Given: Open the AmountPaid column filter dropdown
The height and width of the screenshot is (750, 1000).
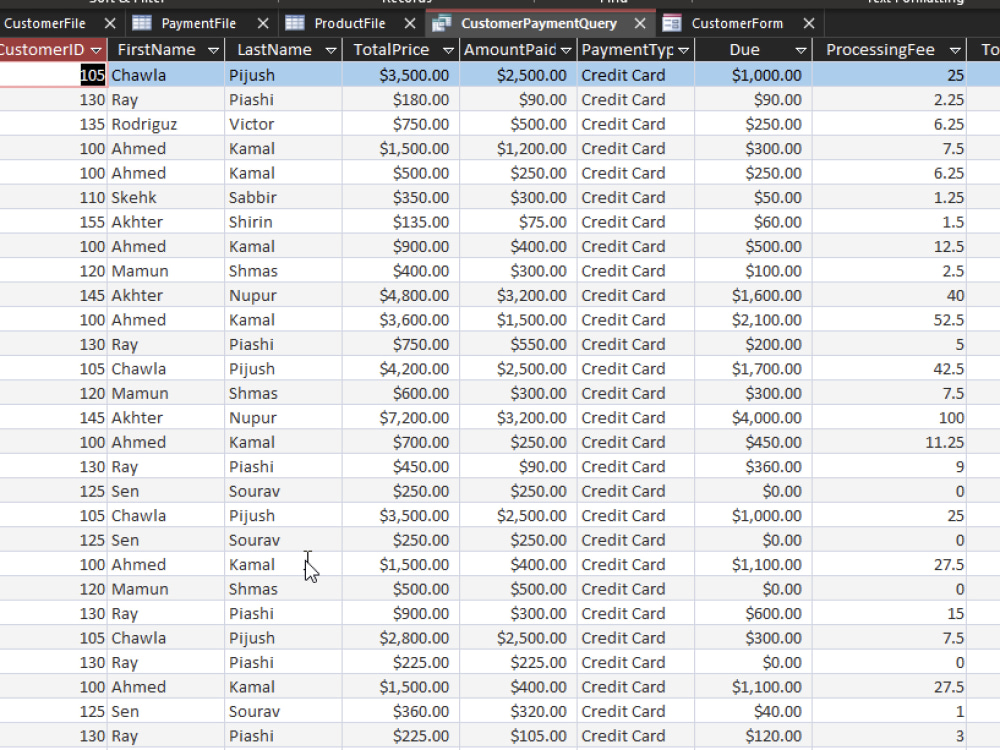Looking at the screenshot, I should coord(566,50).
